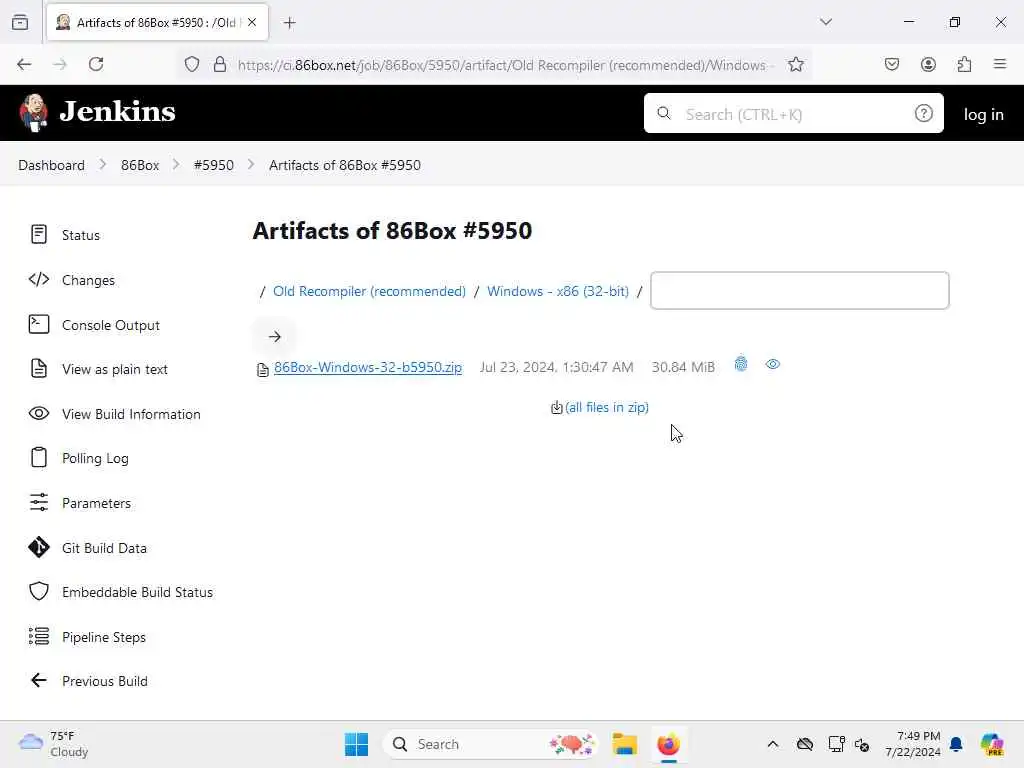Click the browser Forward arrow
Screen dimensions: 1024x768
60,64
